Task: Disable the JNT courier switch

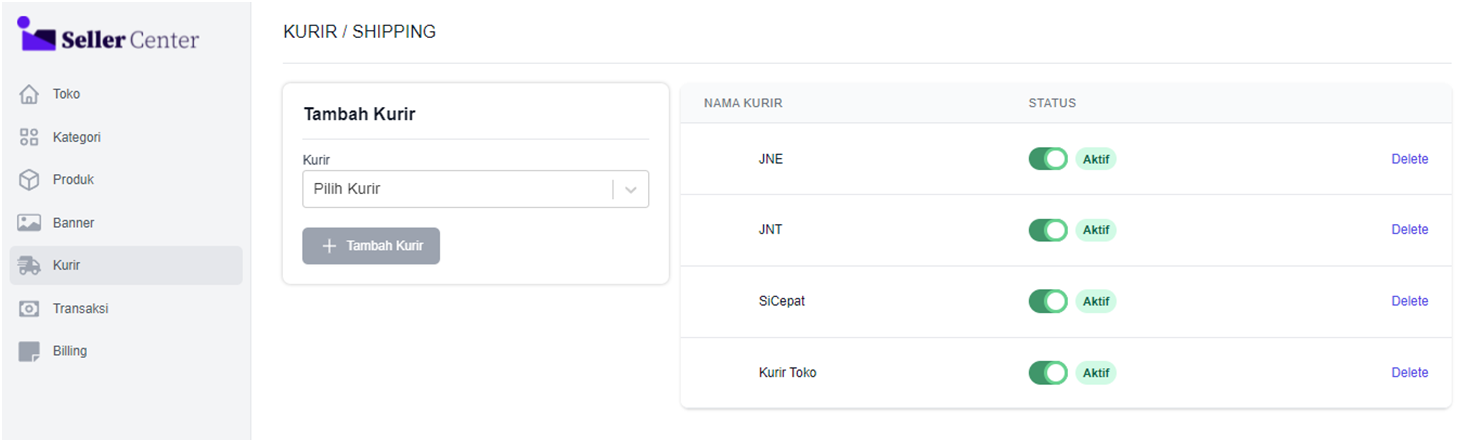Action: (x=1048, y=230)
